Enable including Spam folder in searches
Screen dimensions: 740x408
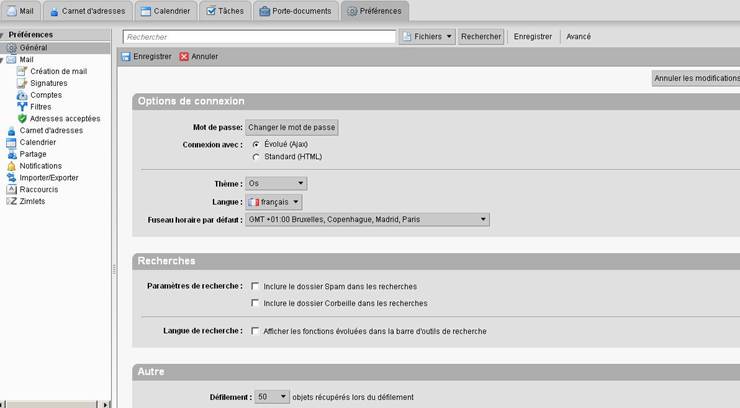(x=256, y=286)
